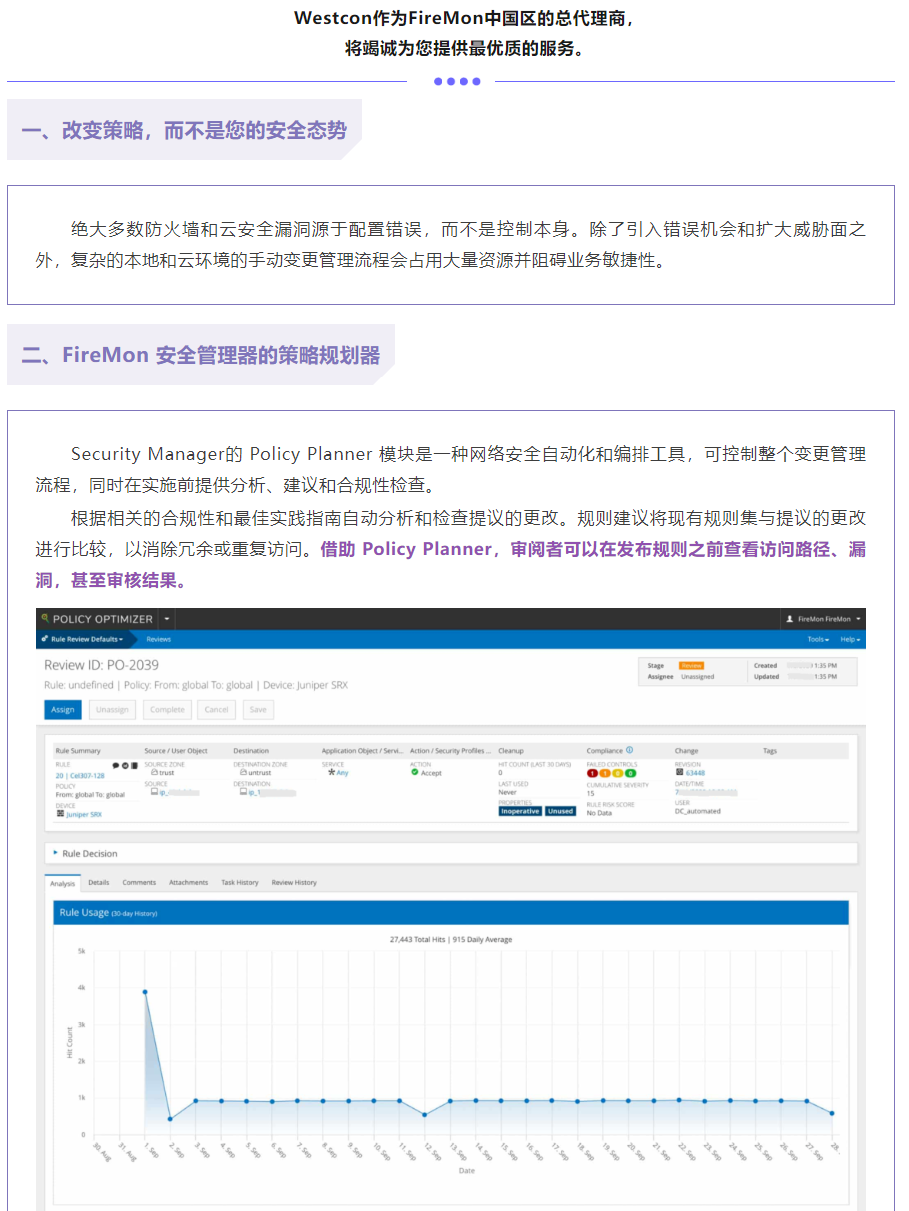Click the trust source zone icon

[154, 772]
